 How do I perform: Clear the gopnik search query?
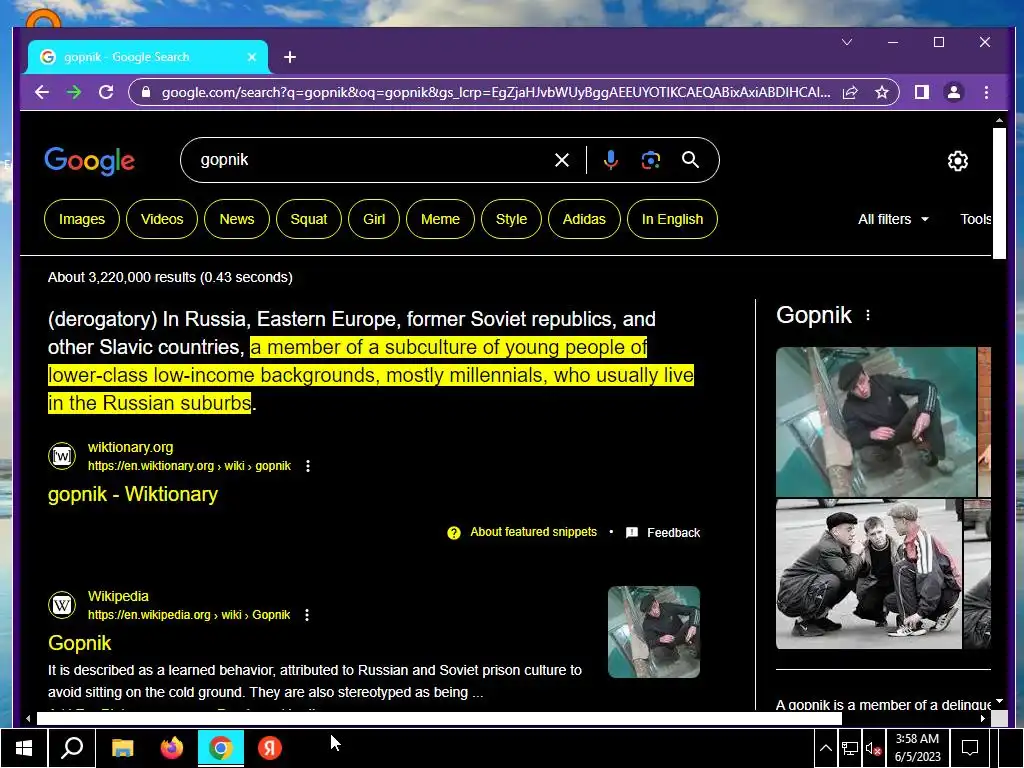coord(562,160)
